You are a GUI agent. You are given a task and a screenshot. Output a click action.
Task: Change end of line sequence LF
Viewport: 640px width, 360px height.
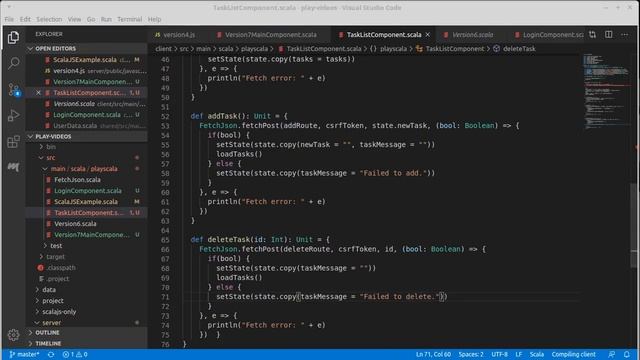pyautogui.click(x=518, y=354)
